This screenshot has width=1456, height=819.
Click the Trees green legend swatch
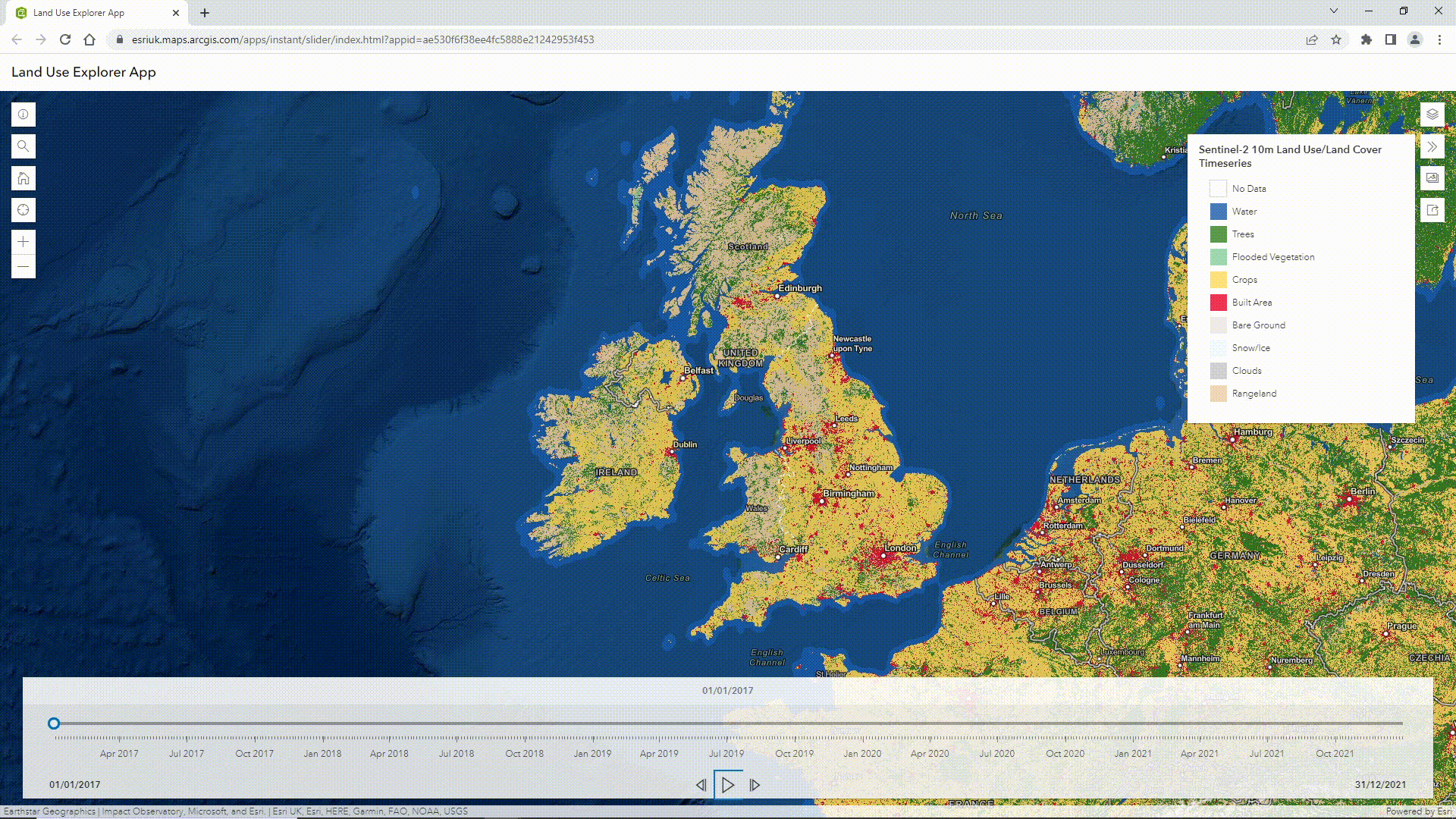coord(1218,234)
